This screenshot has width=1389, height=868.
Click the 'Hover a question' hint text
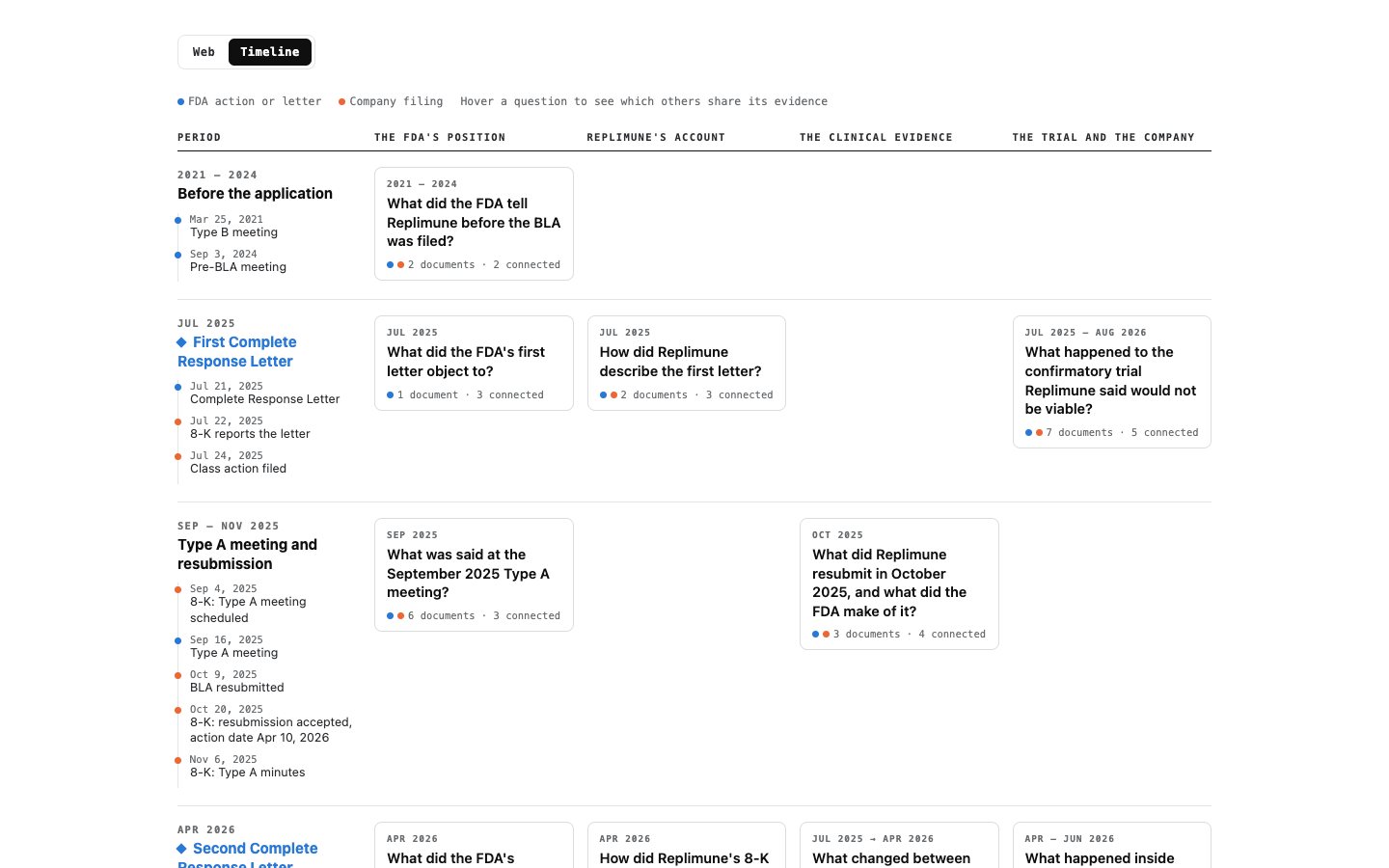[644, 101]
